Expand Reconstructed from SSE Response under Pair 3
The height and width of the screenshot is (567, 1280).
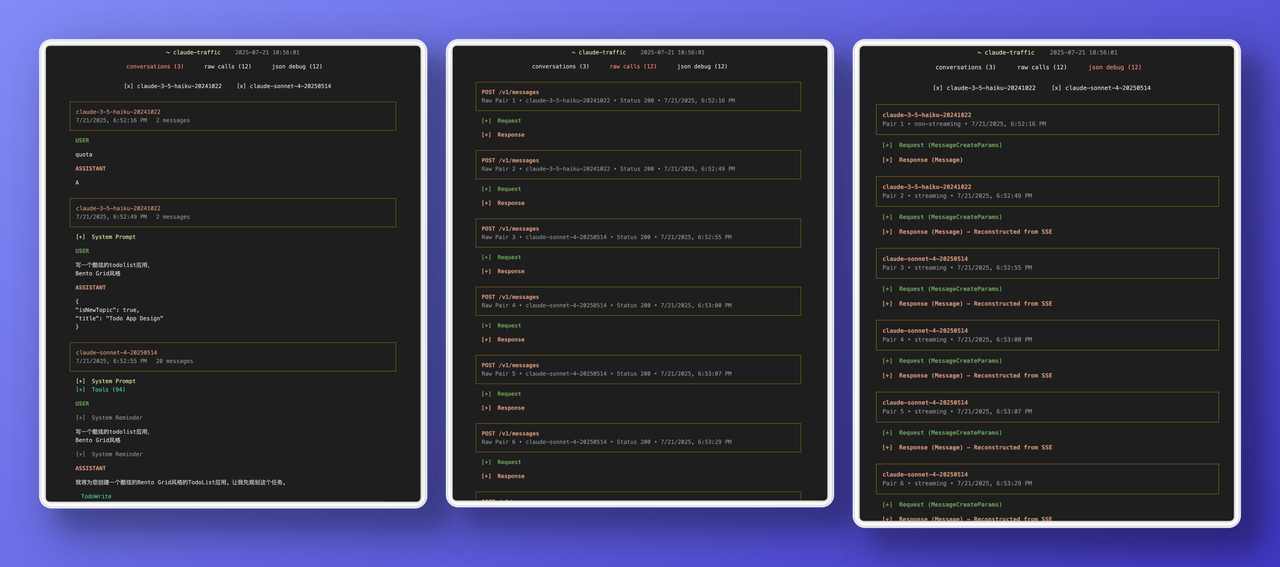[967, 304]
